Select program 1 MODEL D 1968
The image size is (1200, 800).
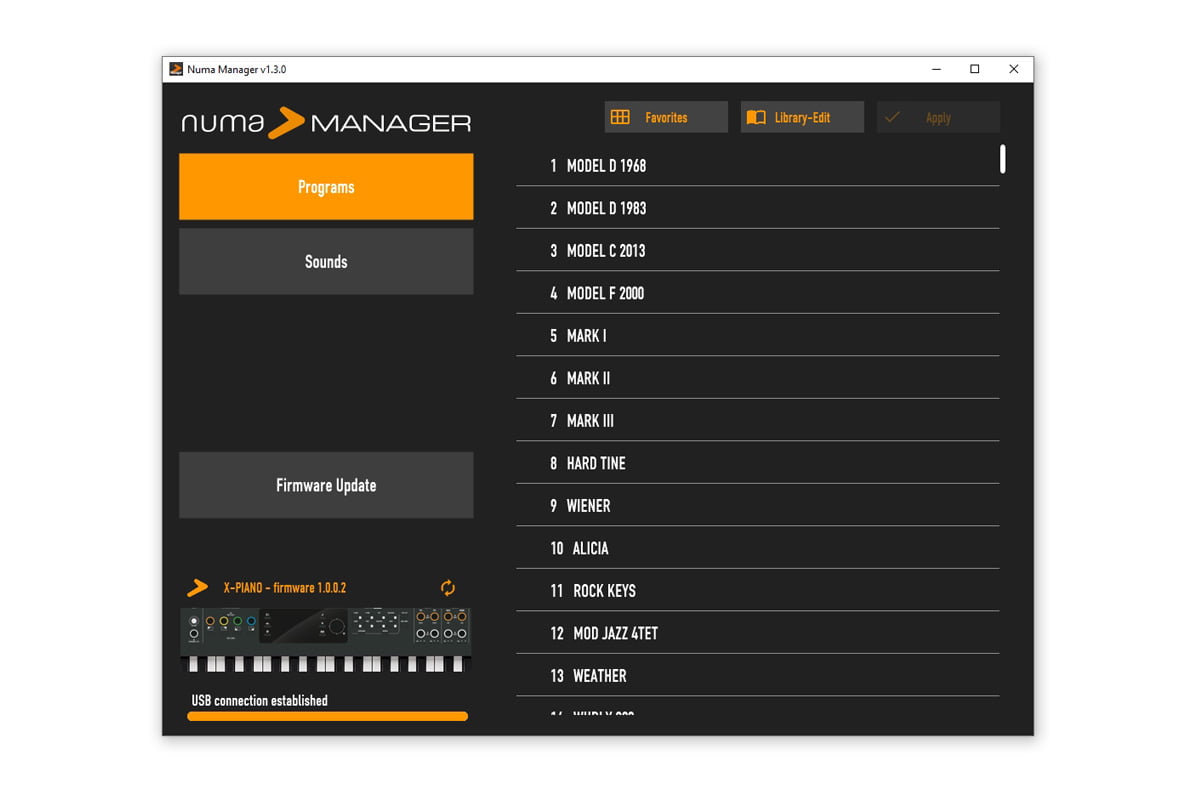pos(757,166)
